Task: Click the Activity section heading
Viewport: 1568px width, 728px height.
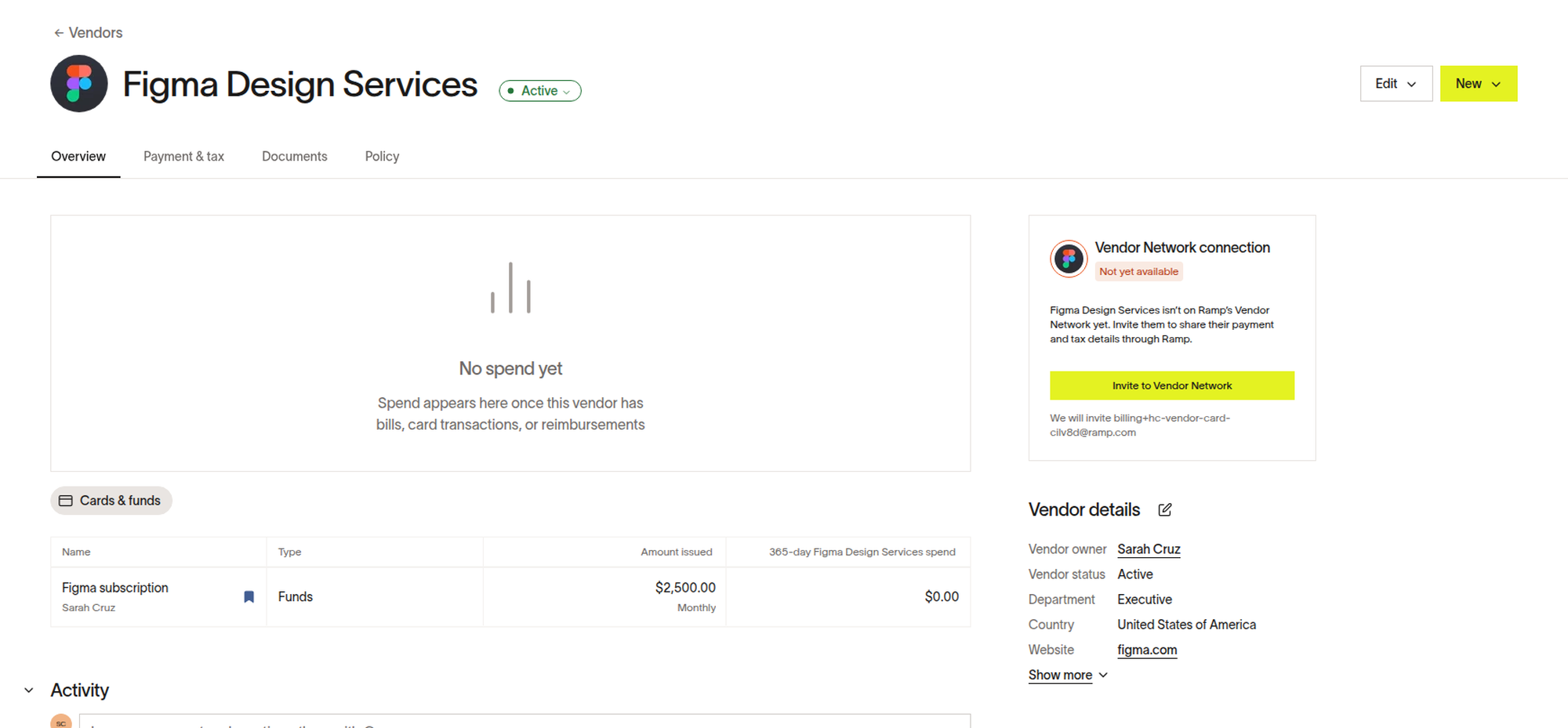Action: 80,690
